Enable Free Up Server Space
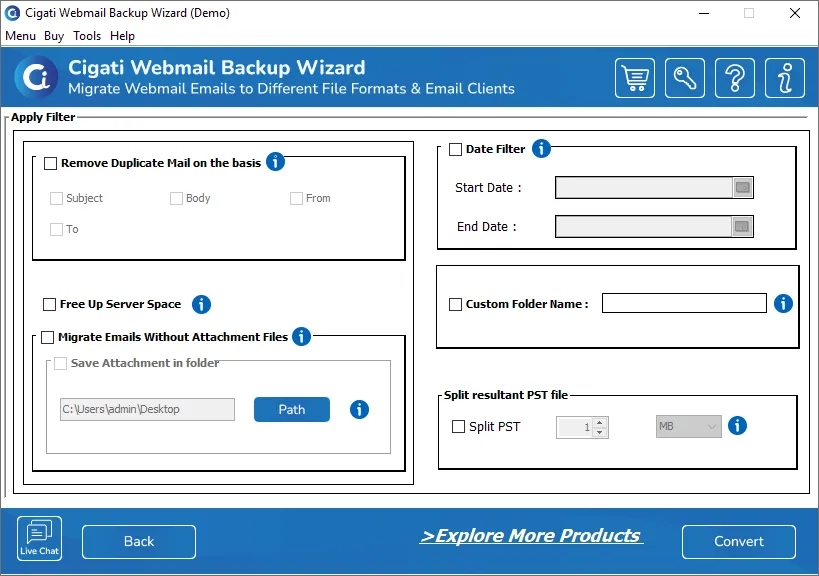The height and width of the screenshot is (576, 819). click(x=50, y=304)
